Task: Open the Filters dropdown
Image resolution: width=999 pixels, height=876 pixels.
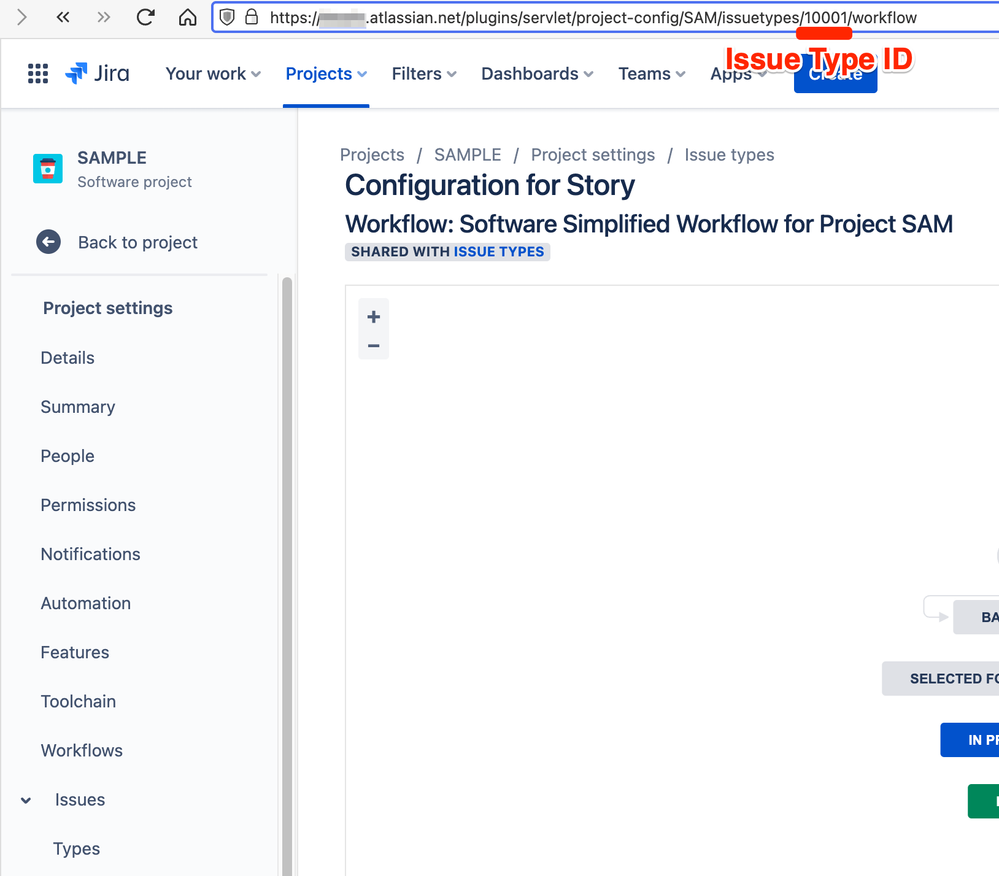Action: coord(424,74)
